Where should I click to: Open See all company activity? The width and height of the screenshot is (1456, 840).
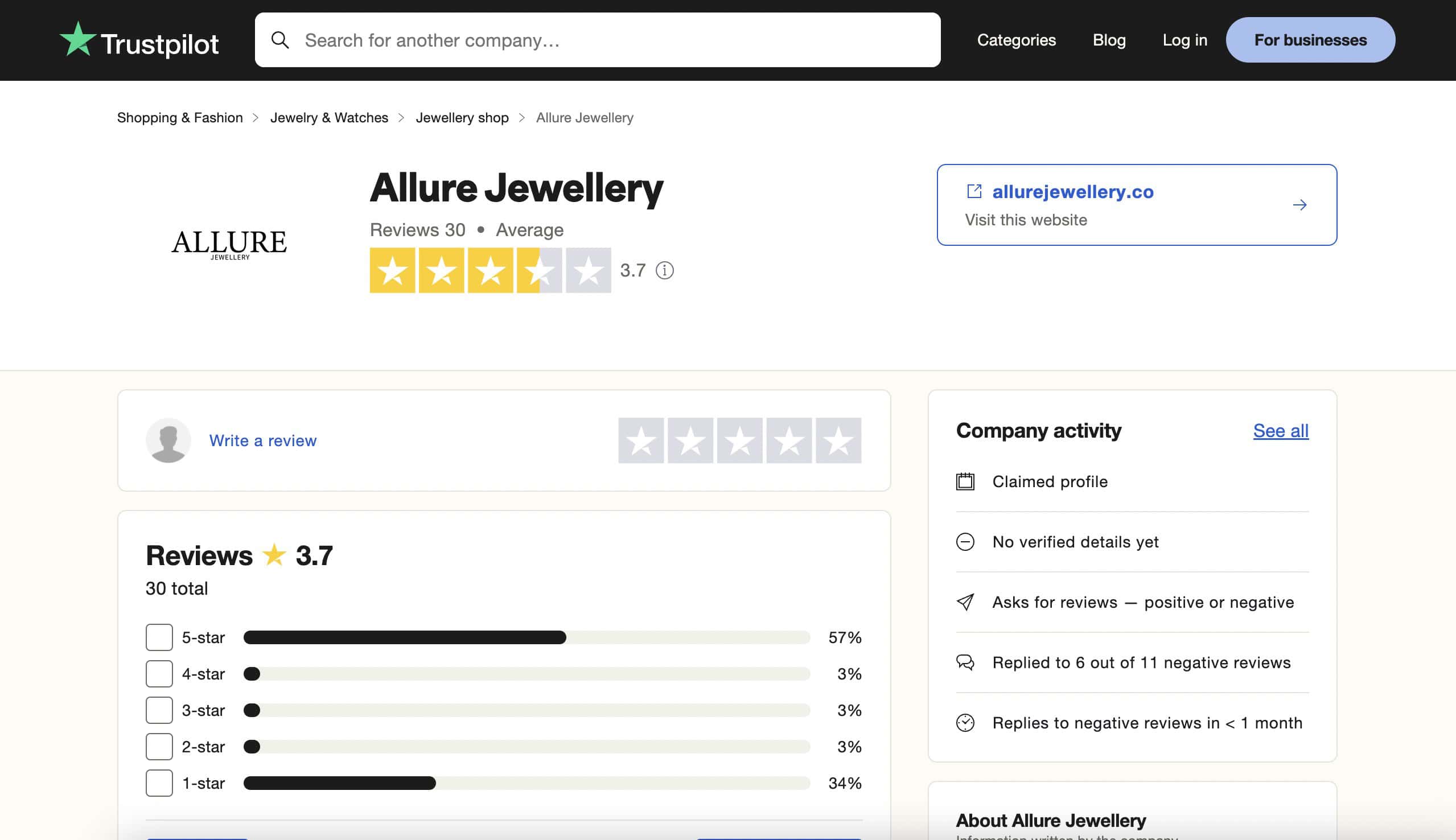[1280, 431]
